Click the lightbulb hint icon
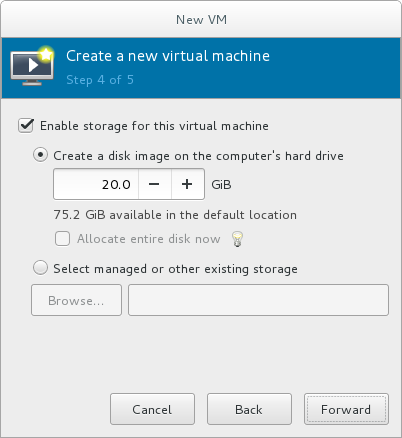 (x=237, y=239)
